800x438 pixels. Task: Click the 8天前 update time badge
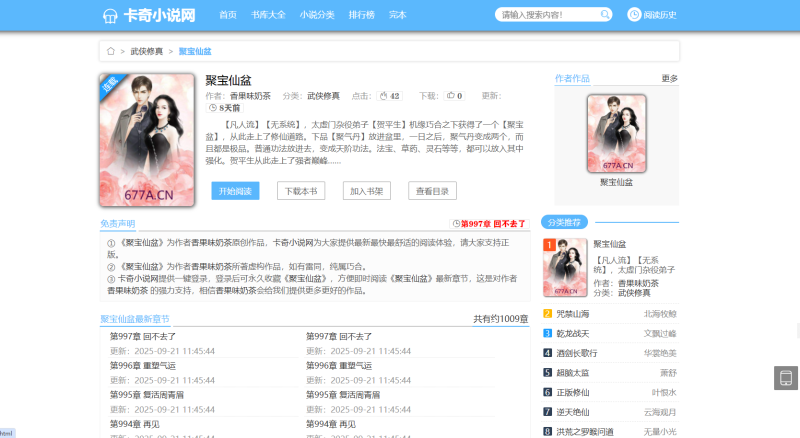point(224,108)
